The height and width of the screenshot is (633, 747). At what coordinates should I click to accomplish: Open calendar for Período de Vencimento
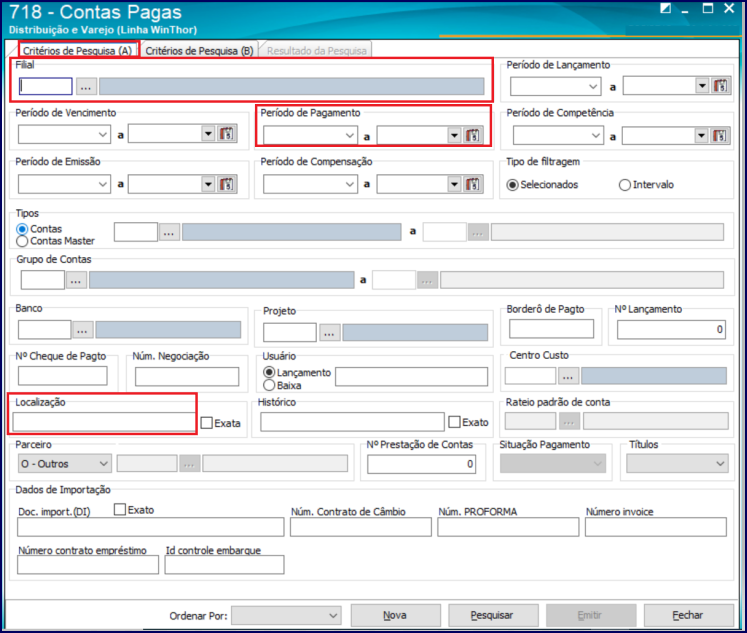click(227, 134)
